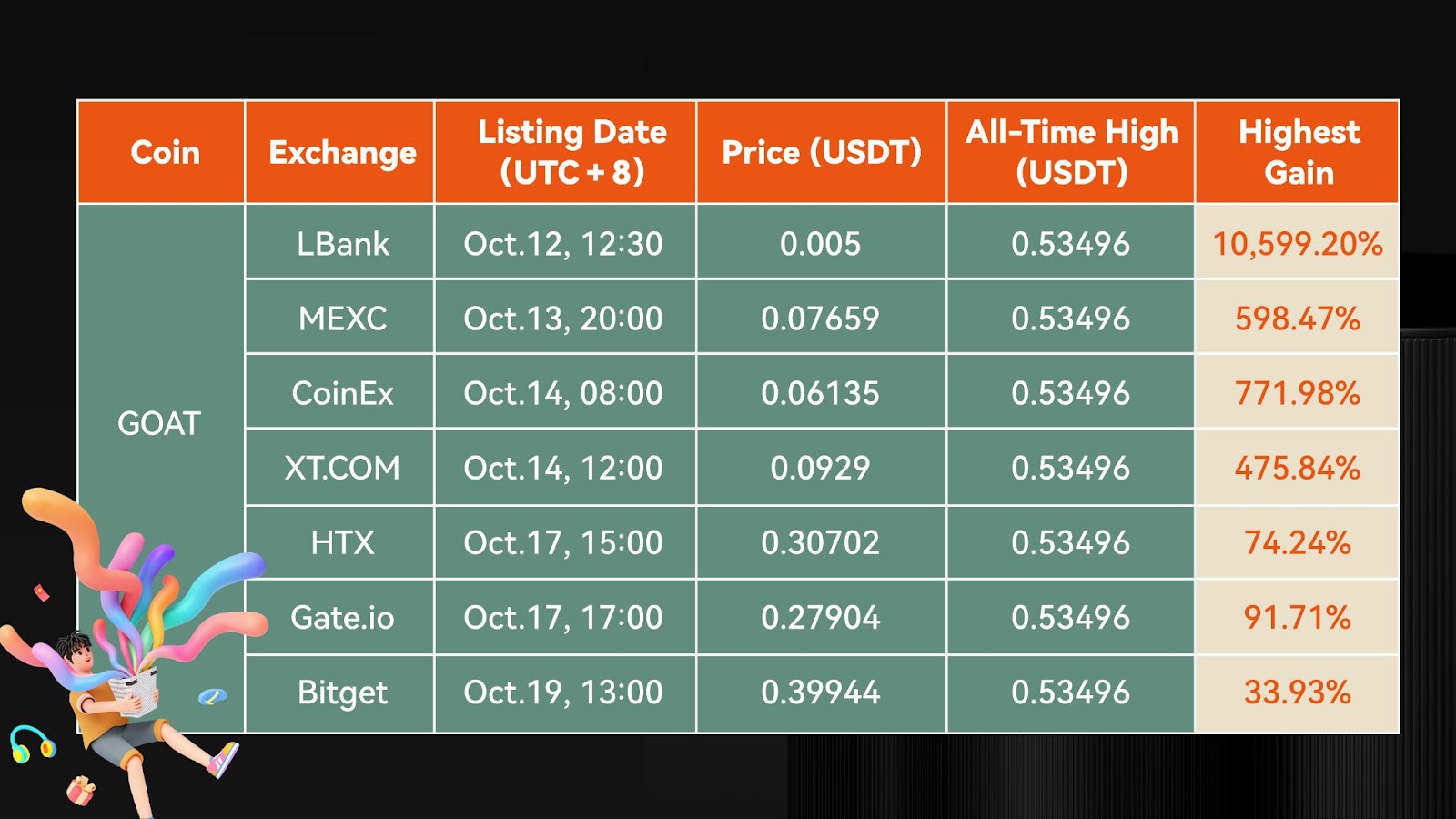Click the cartoon boy holding a box
1456x819 pixels.
(x=136, y=719)
